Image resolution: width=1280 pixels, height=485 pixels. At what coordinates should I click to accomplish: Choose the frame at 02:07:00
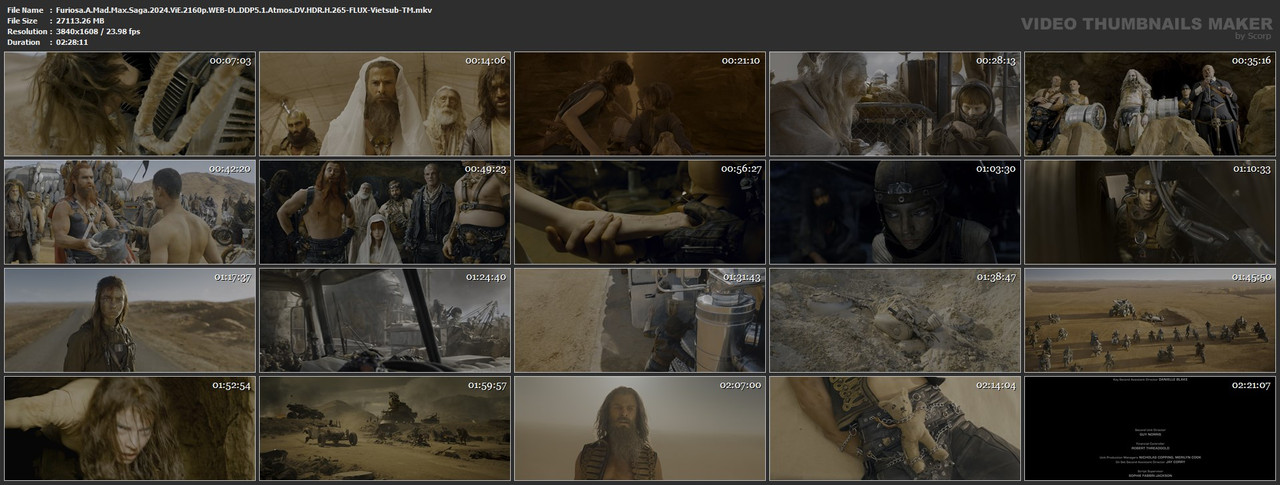click(640, 428)
